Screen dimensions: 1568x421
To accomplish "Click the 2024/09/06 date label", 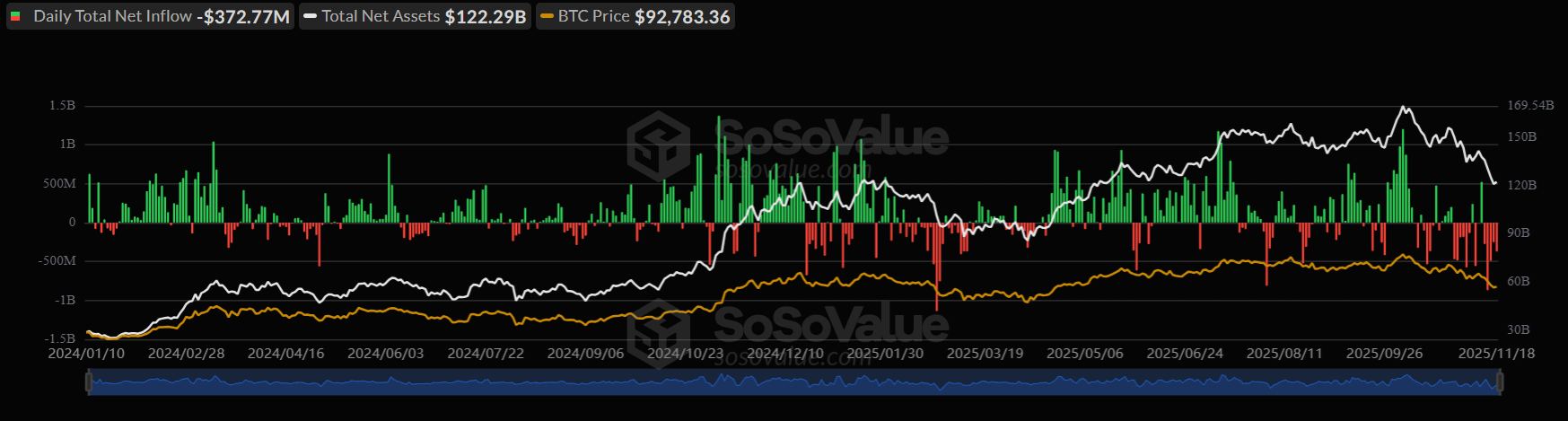I will coord(585,354).
